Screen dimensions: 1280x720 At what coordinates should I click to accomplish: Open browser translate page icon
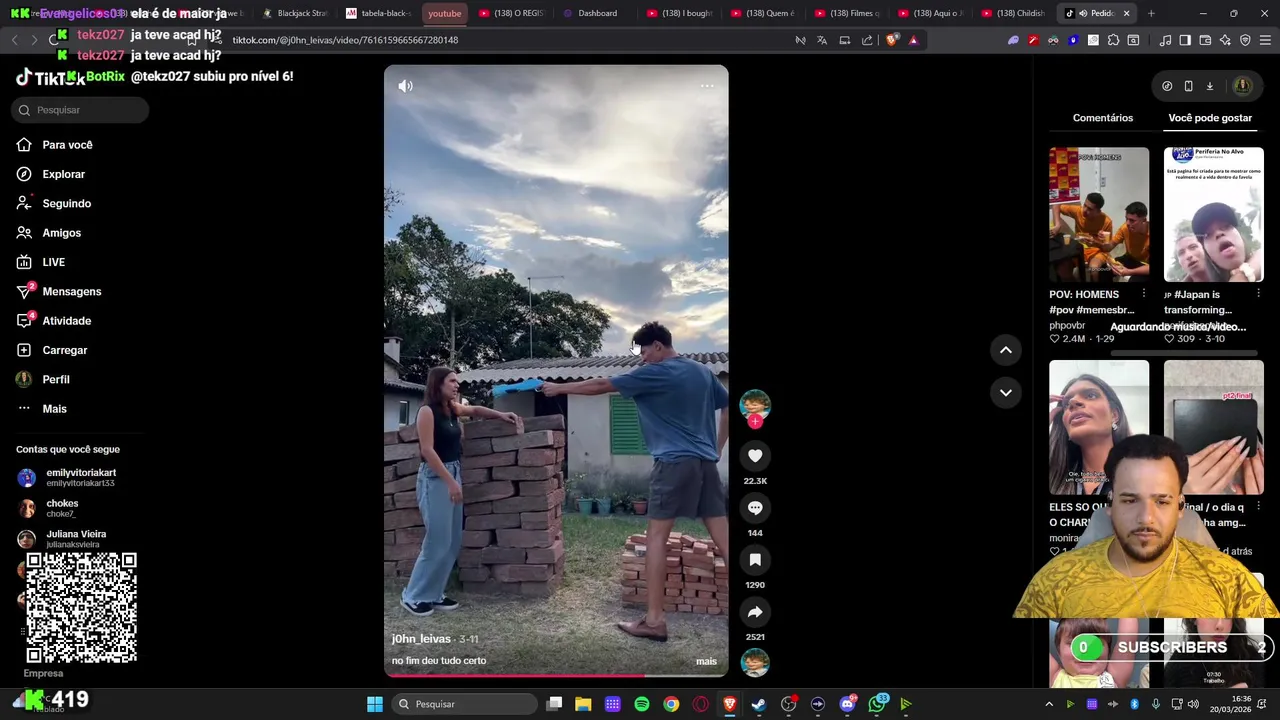pyautogui.click(x=822, y=40)
